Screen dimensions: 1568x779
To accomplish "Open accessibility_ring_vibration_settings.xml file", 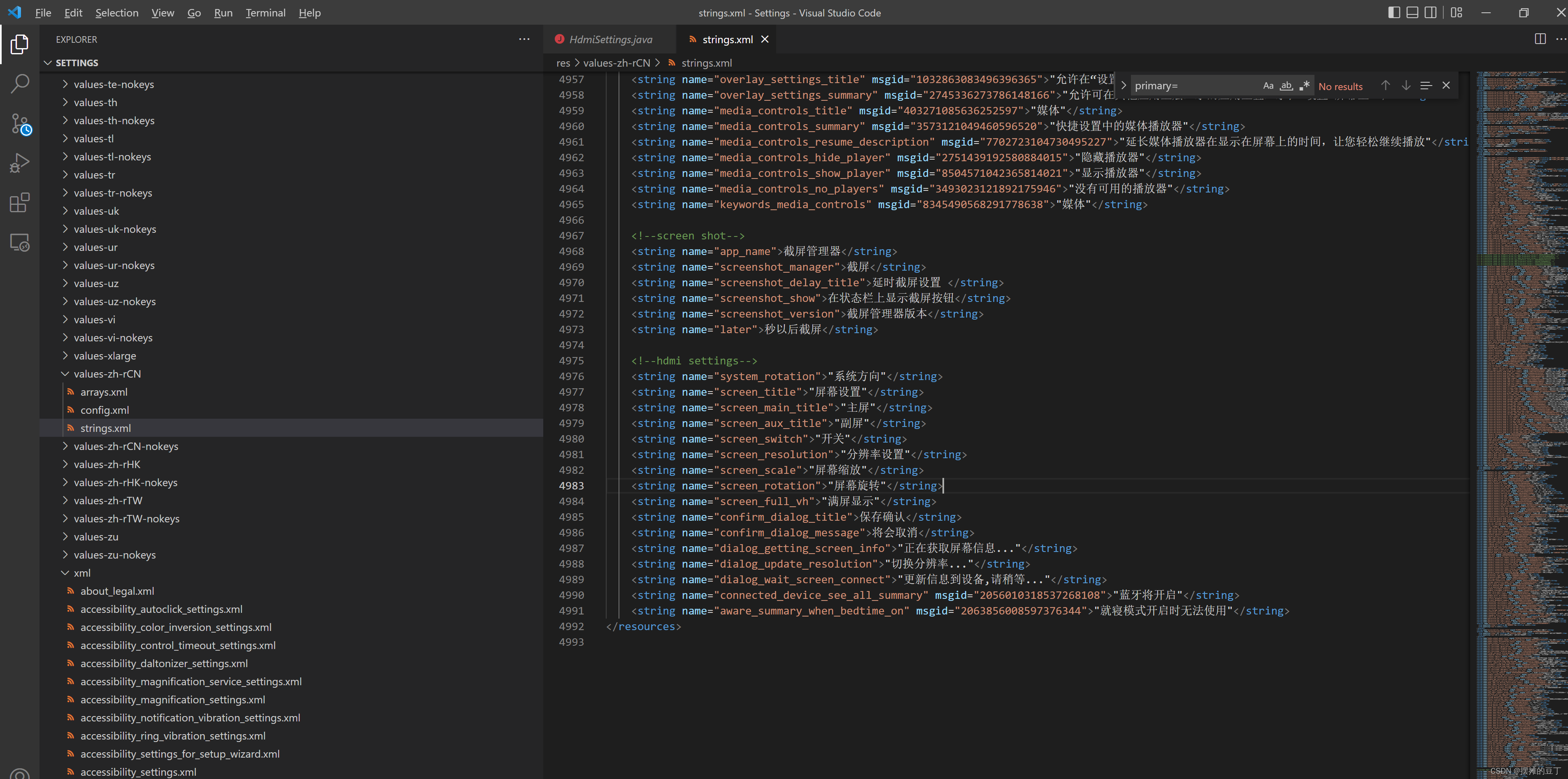I will click(x=291, y=736).
